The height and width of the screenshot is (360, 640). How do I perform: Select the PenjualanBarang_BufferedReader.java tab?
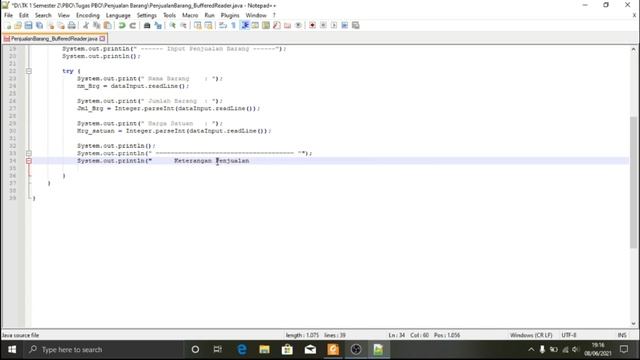click(54, 38)
